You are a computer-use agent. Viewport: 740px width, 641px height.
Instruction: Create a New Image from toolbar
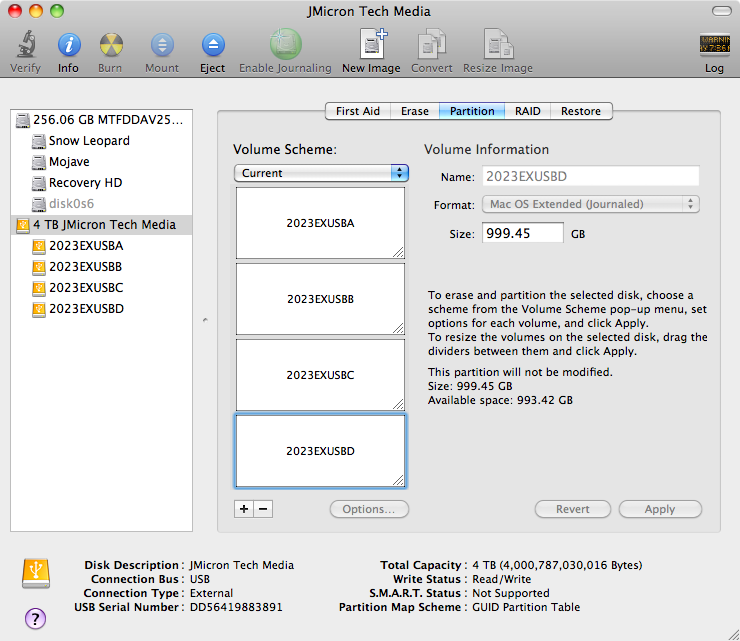coord(373,44)
